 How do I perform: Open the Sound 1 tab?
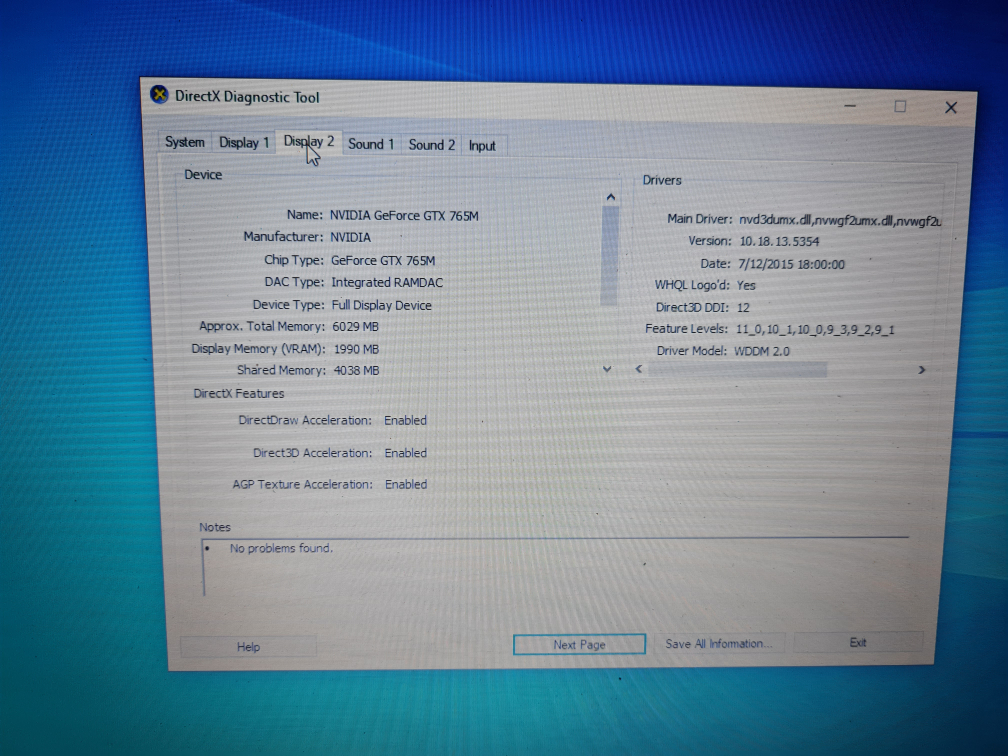[371, 144]
